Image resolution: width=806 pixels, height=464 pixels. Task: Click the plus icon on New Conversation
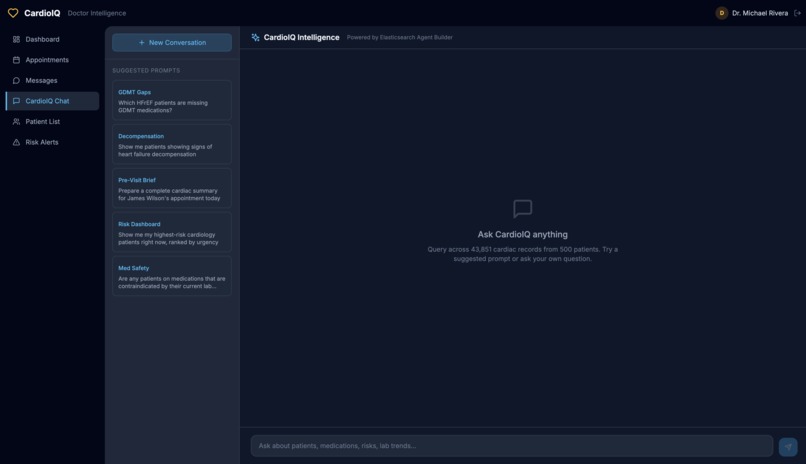141,43
